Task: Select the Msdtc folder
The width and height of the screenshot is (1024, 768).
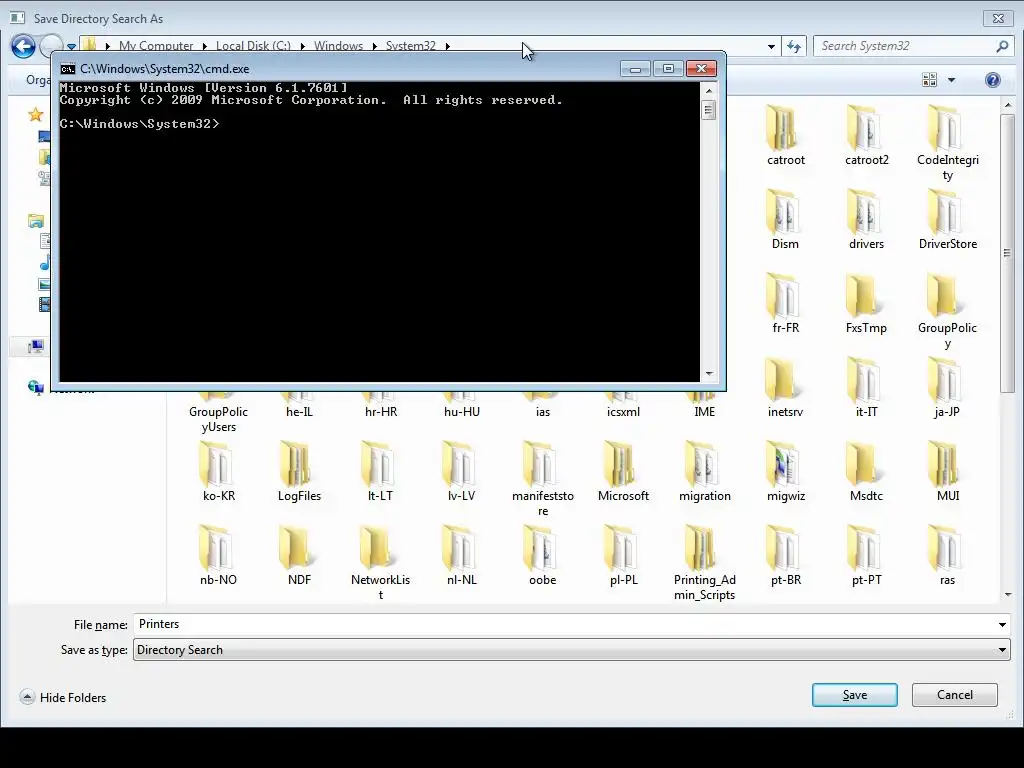Action: (866, 472)
